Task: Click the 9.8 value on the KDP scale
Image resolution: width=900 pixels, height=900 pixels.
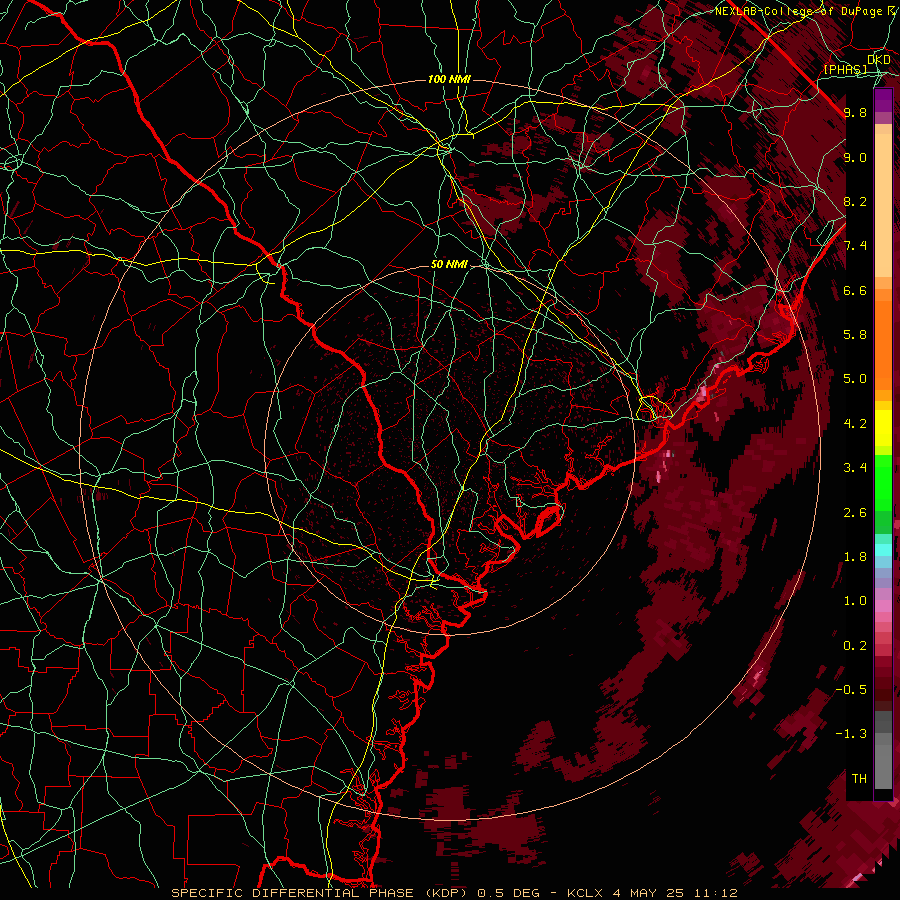Action: click(855, 112)
